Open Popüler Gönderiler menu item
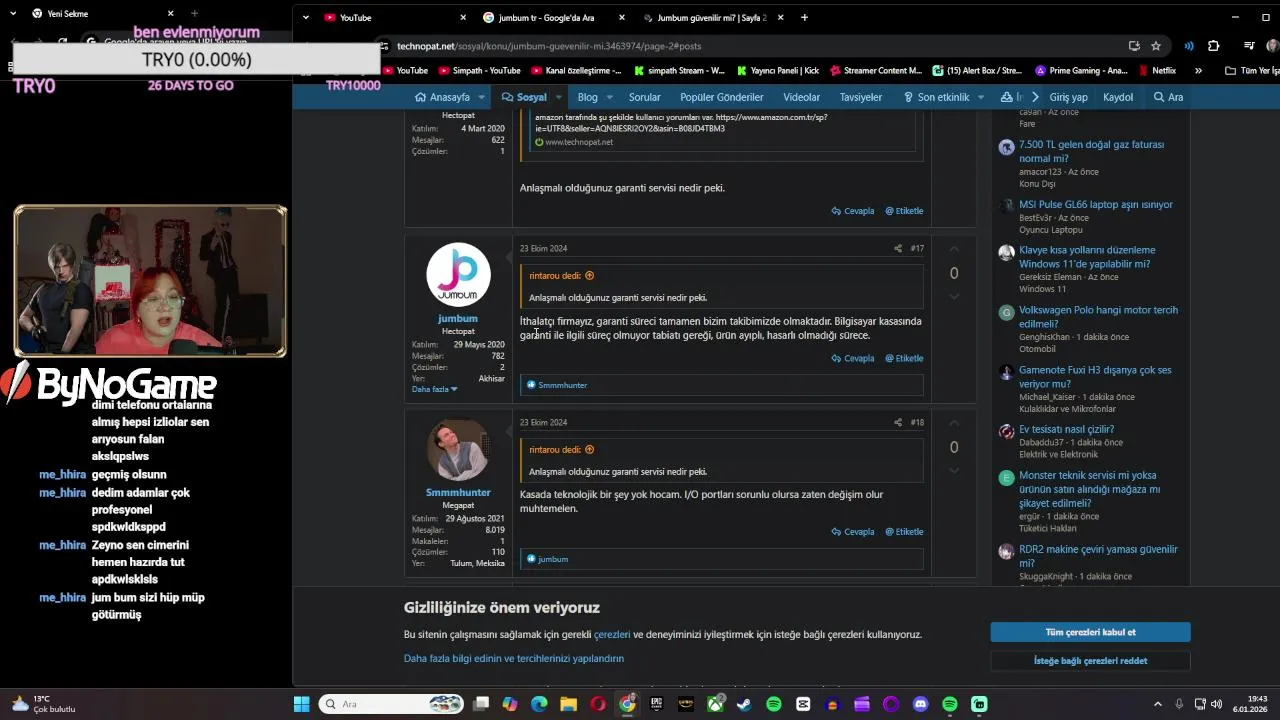 pos(721,97)
